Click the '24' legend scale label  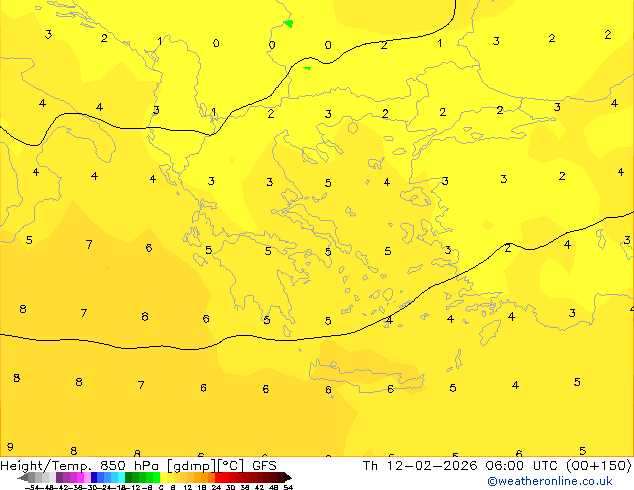pyautogui.click(x=216, y=487)
